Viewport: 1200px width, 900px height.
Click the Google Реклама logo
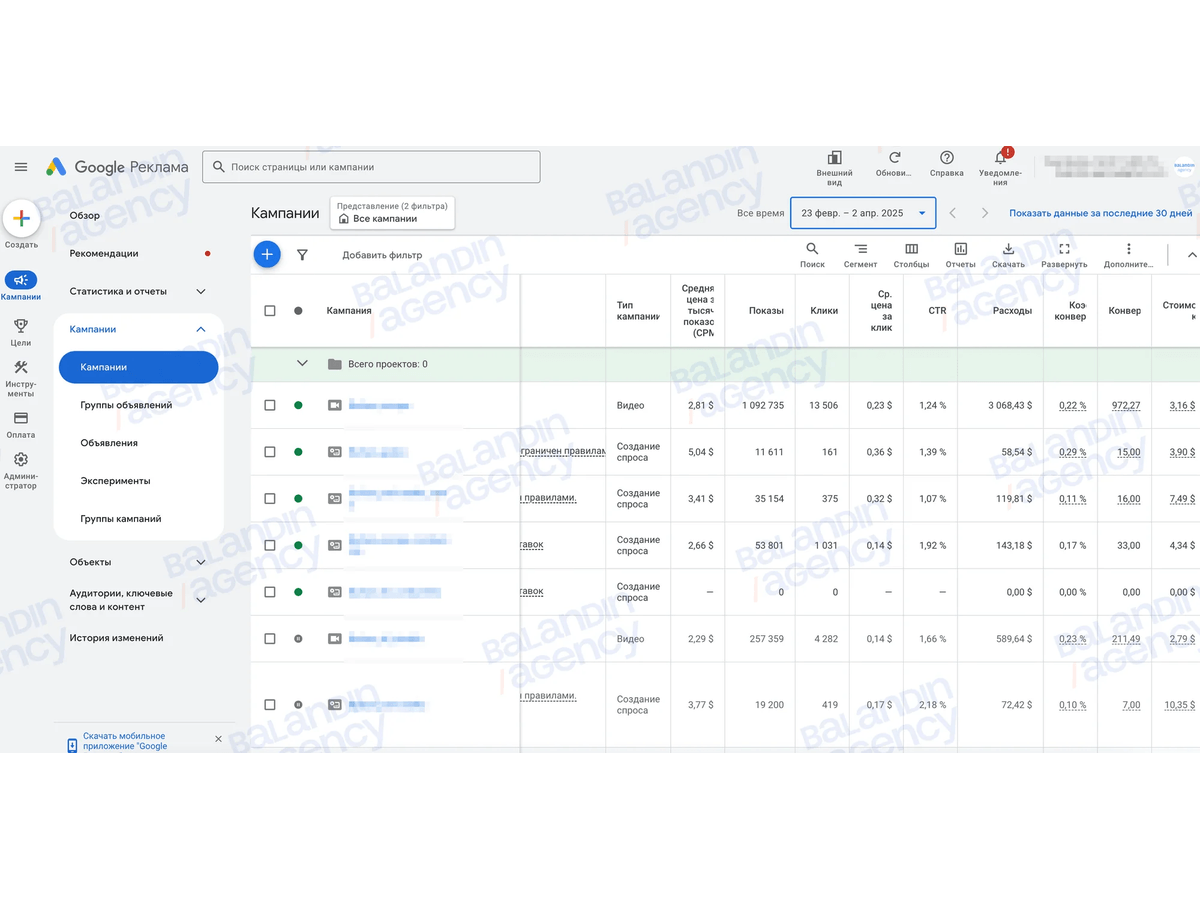point(117,167)
